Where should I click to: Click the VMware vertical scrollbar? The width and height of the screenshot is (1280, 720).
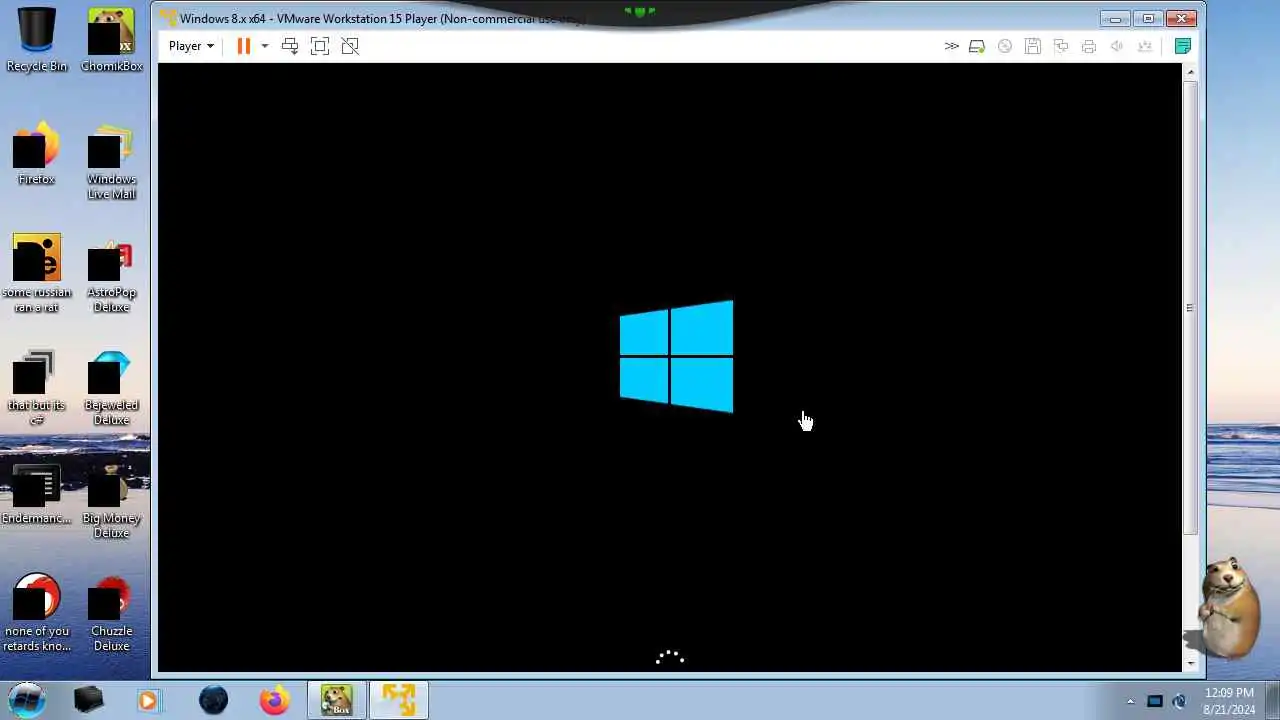click(x=1190, y=306)
